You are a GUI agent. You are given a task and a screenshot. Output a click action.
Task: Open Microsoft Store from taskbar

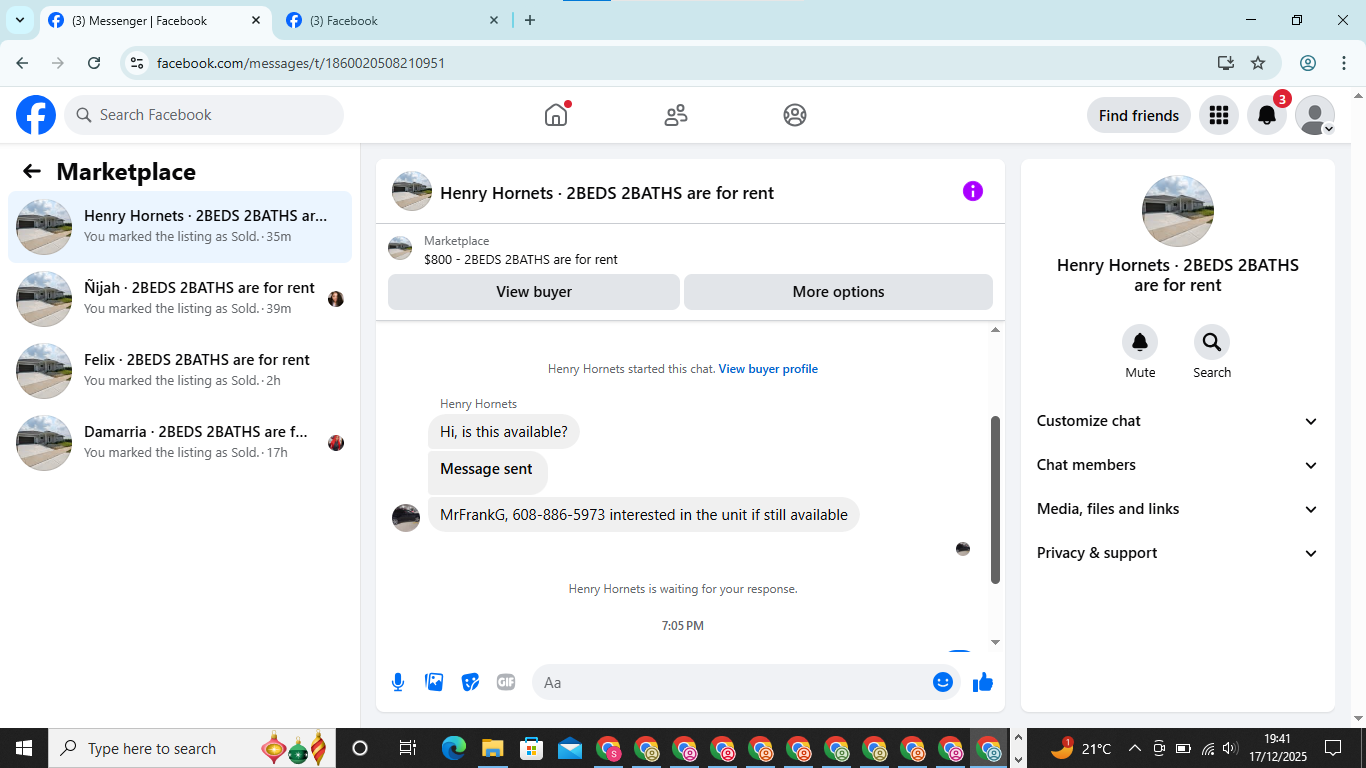point(531,748)
